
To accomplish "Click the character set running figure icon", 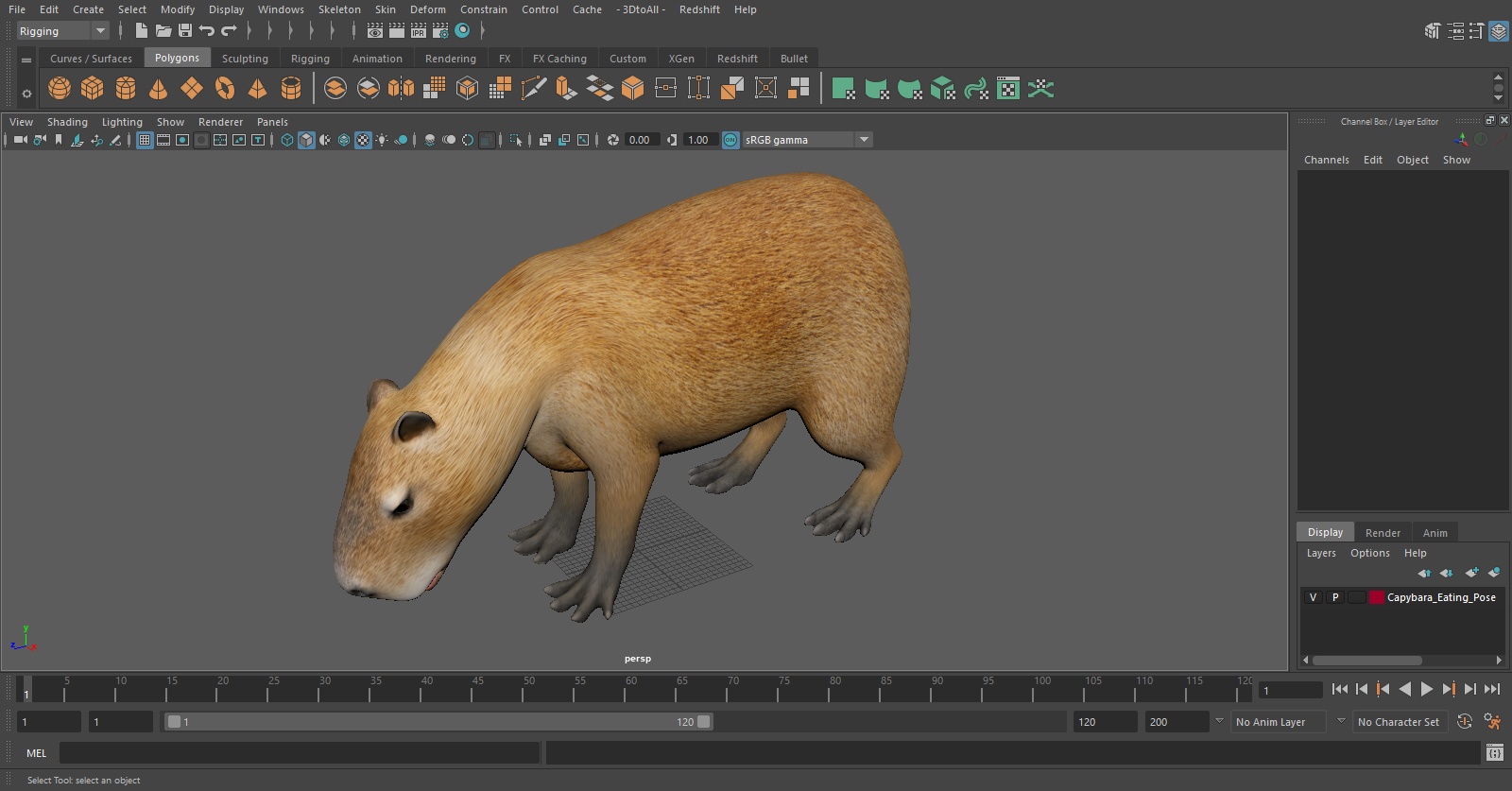I will (1493, 722).
